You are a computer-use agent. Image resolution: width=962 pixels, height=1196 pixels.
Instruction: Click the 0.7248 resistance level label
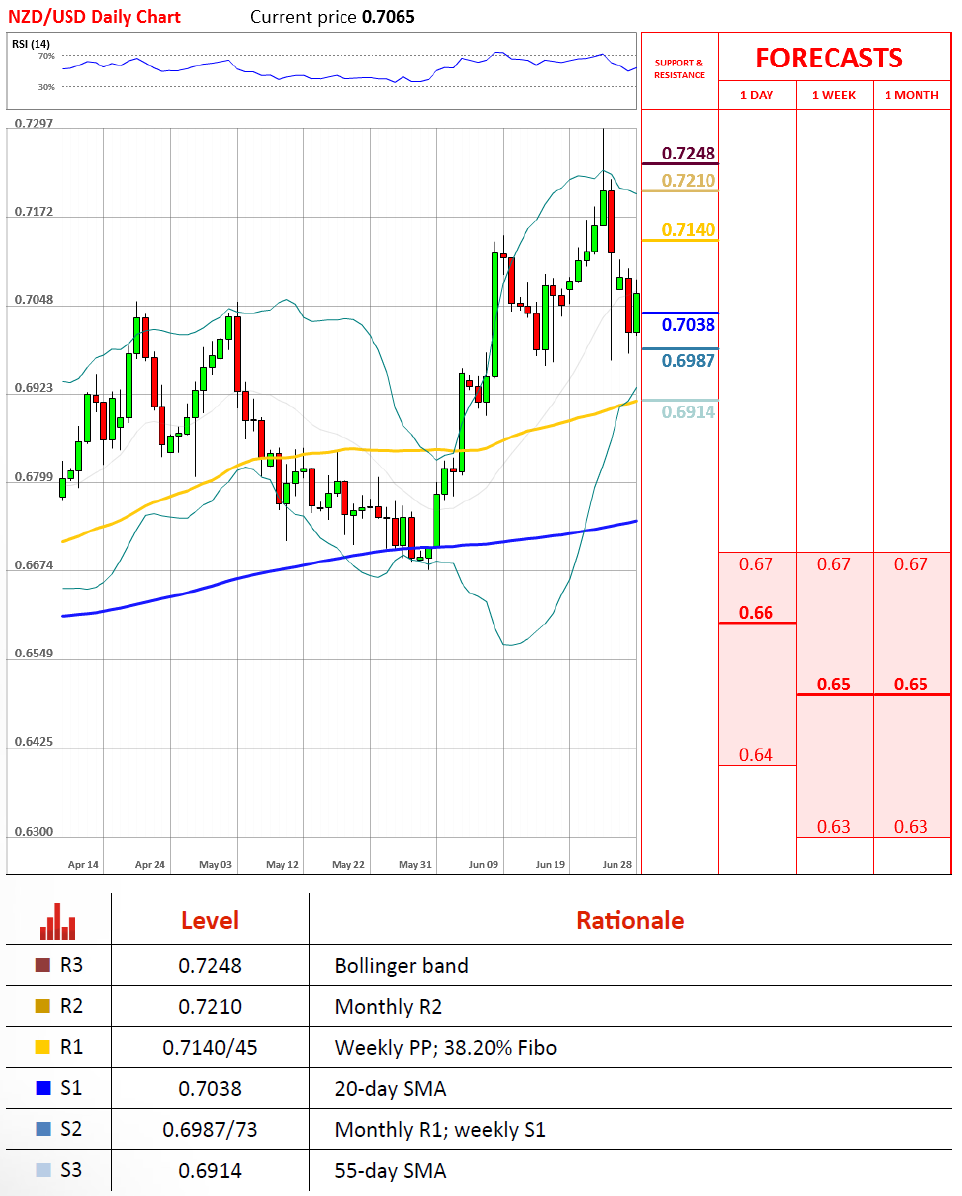[688, 153]
